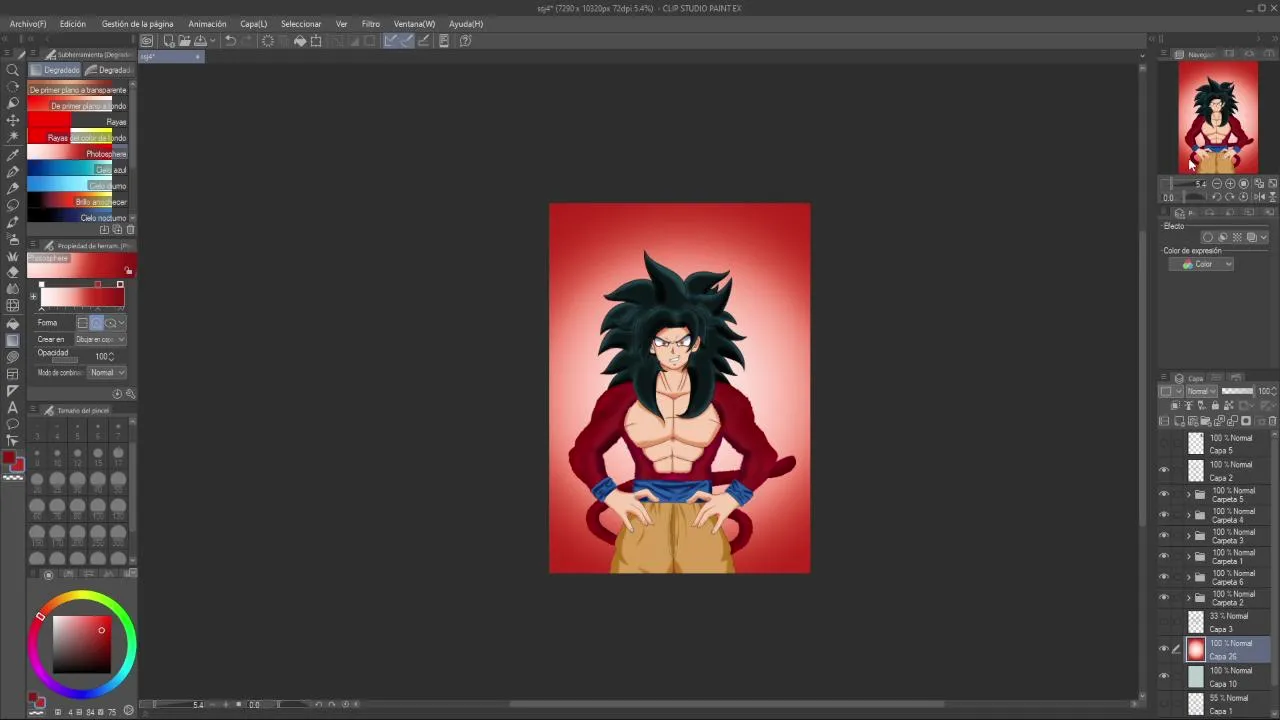1280x720 pixels.
Task: Open the layer blending mode Normal dropdown
Action: click(x=1200, y=391)
